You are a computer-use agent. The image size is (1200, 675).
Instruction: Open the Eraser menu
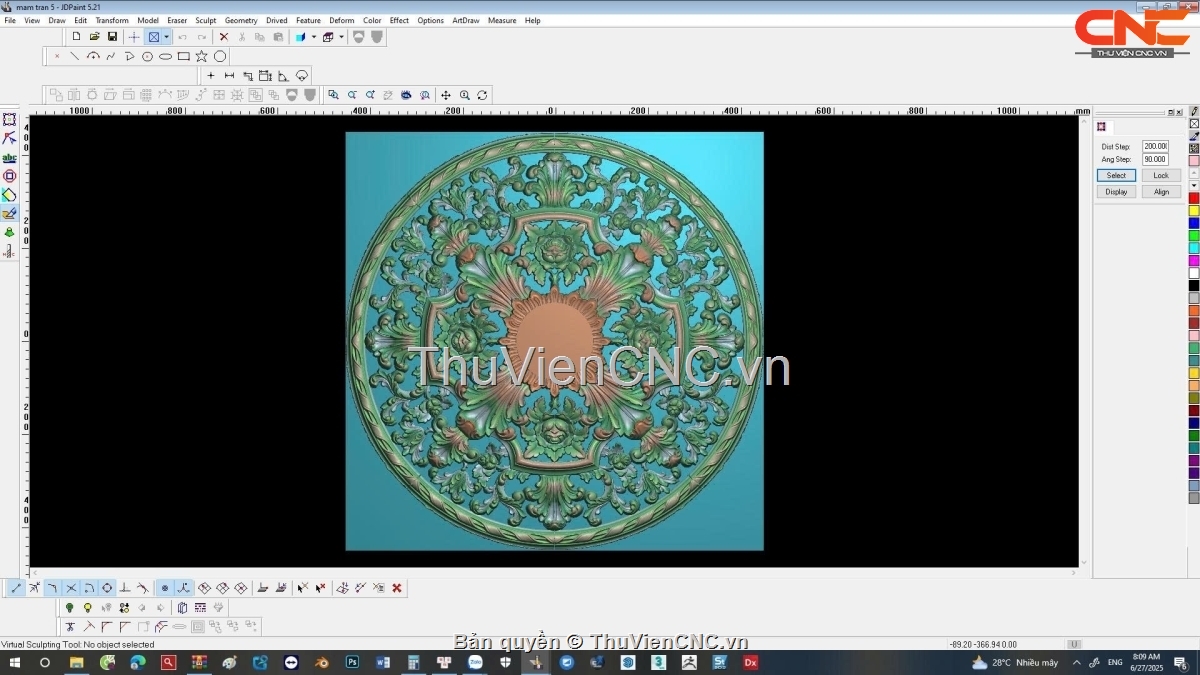pos(177,20)
